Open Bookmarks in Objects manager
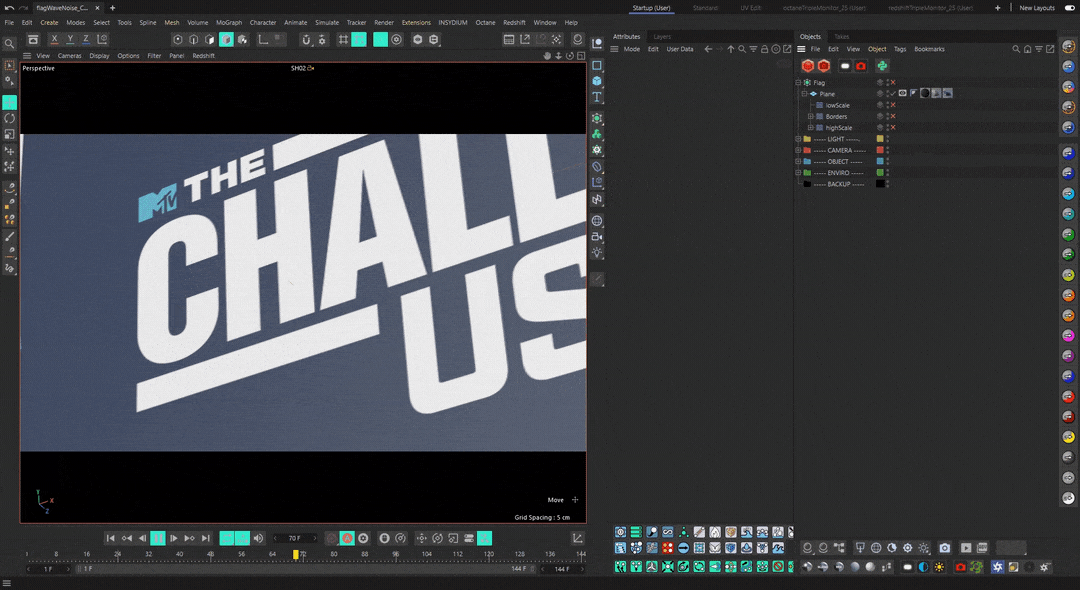1080x590 pixels. (x=929, y=49)
